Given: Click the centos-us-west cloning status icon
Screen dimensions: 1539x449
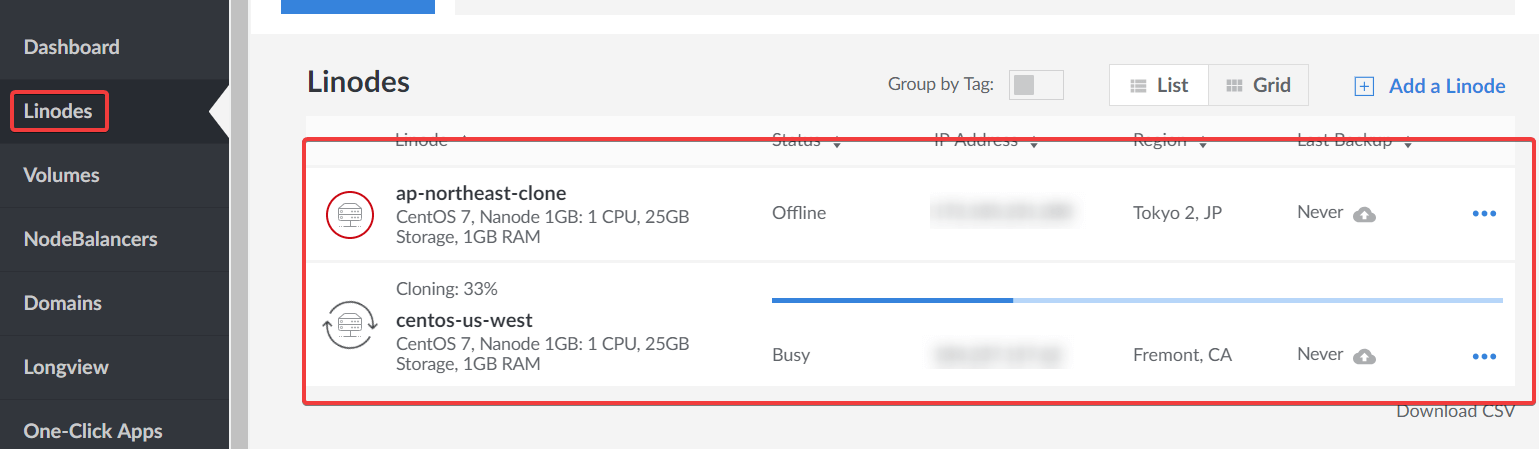Looking at the screenshot, I should [x=349, y=326].
